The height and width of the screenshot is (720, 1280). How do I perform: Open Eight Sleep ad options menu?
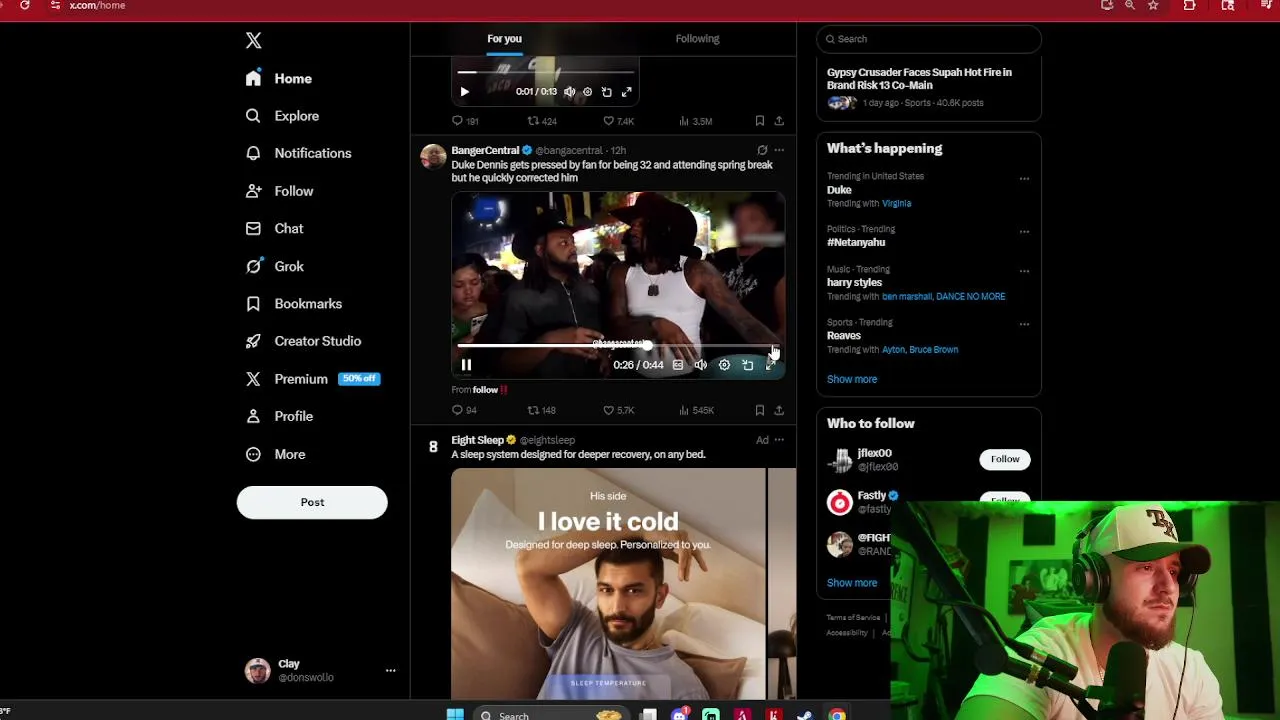(x=779, y=440)
